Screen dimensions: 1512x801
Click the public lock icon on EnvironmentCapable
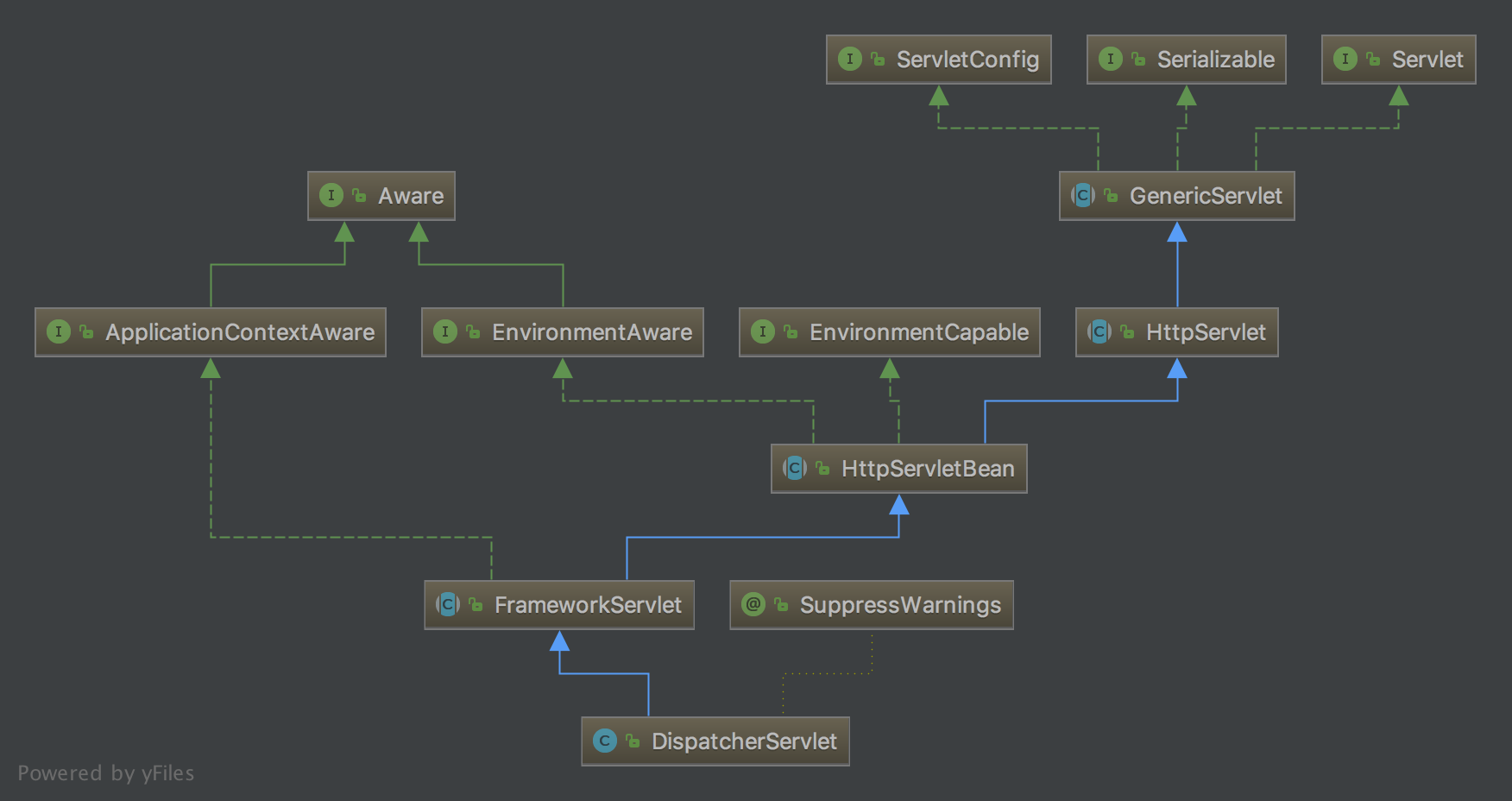791,331
